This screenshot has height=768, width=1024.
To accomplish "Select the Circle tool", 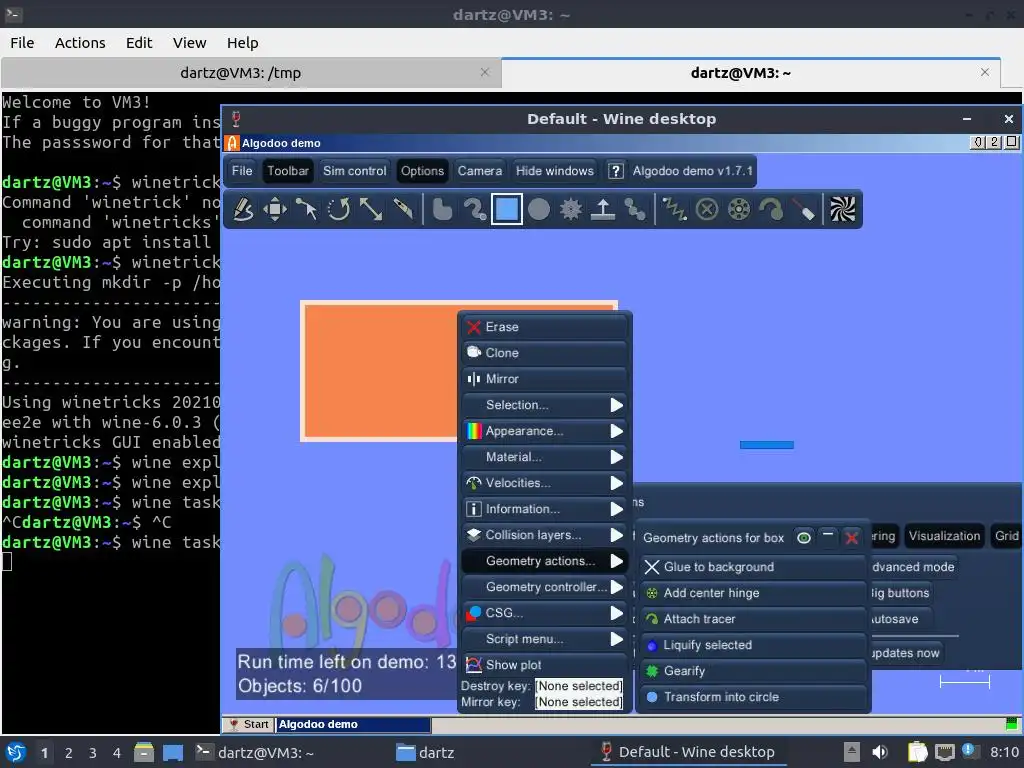I will click(539, 210).
